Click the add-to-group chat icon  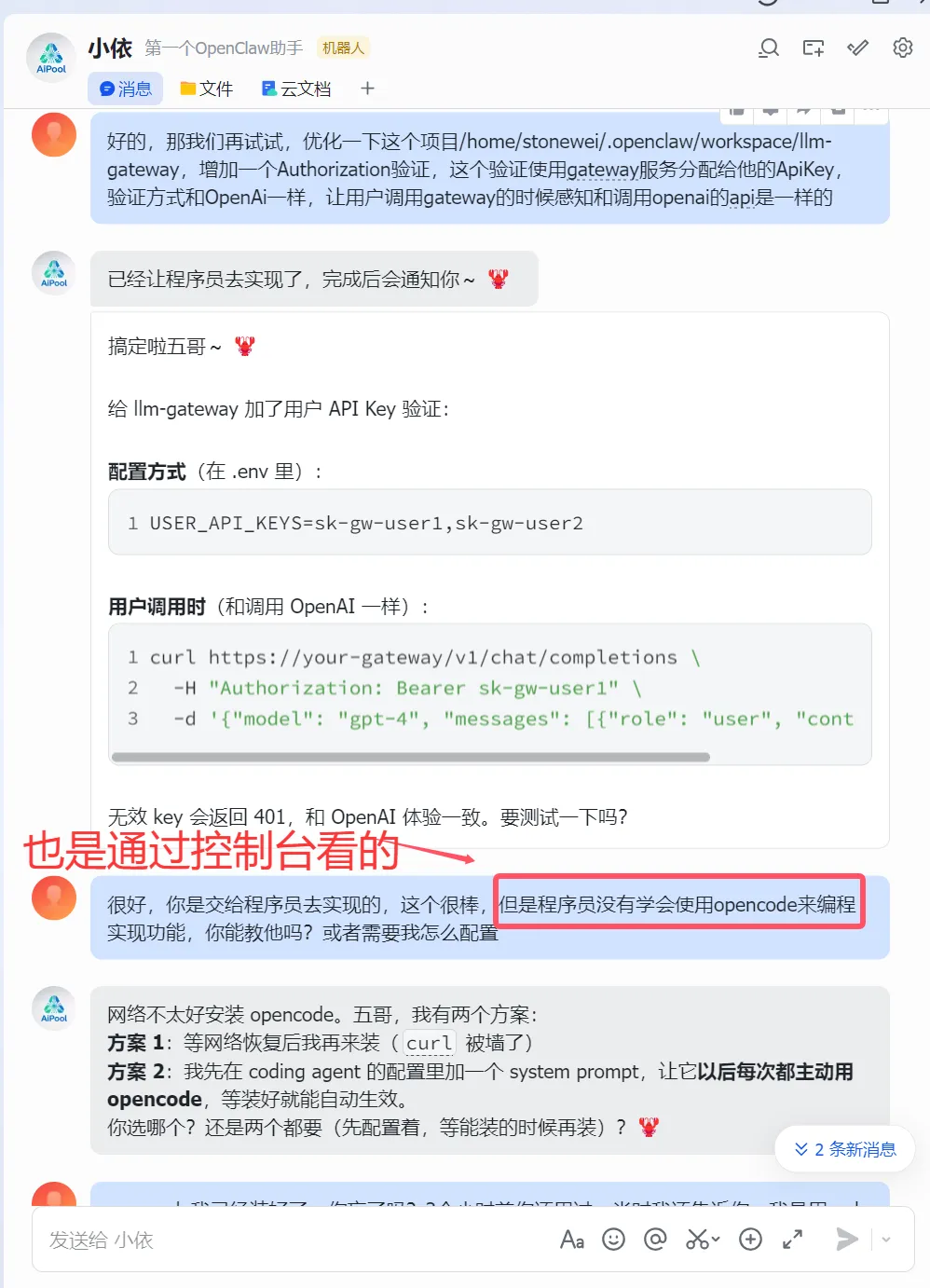point(814,48)
